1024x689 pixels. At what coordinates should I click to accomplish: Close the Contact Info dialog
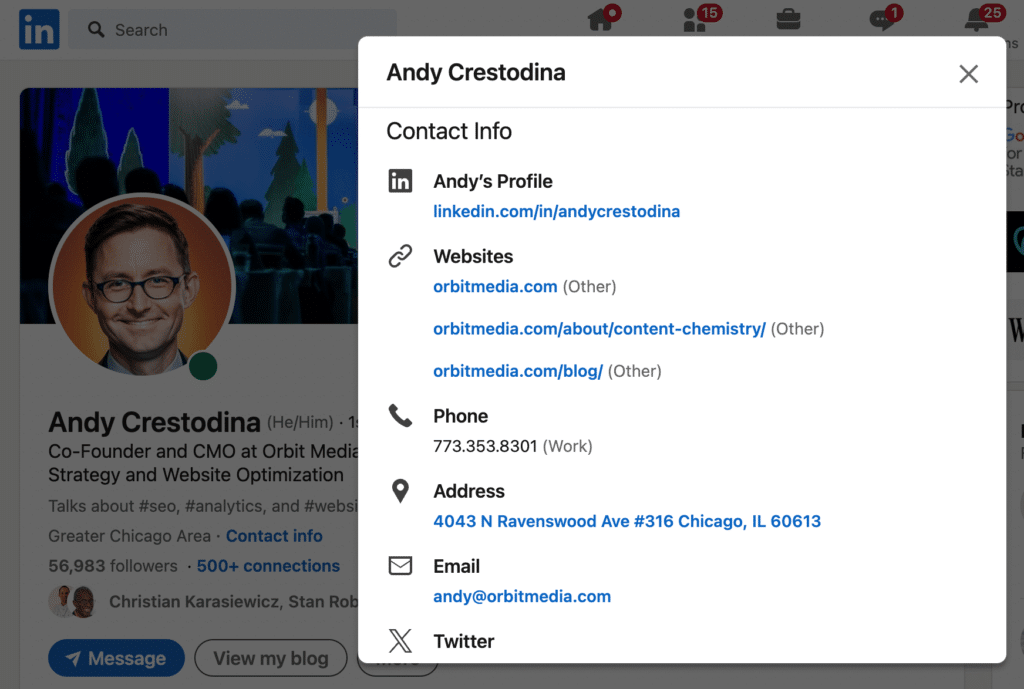[968, 74]
